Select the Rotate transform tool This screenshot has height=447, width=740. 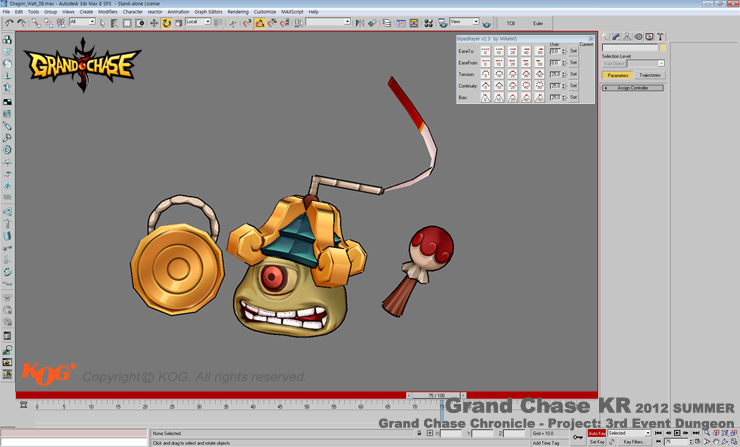coord(166,22)
